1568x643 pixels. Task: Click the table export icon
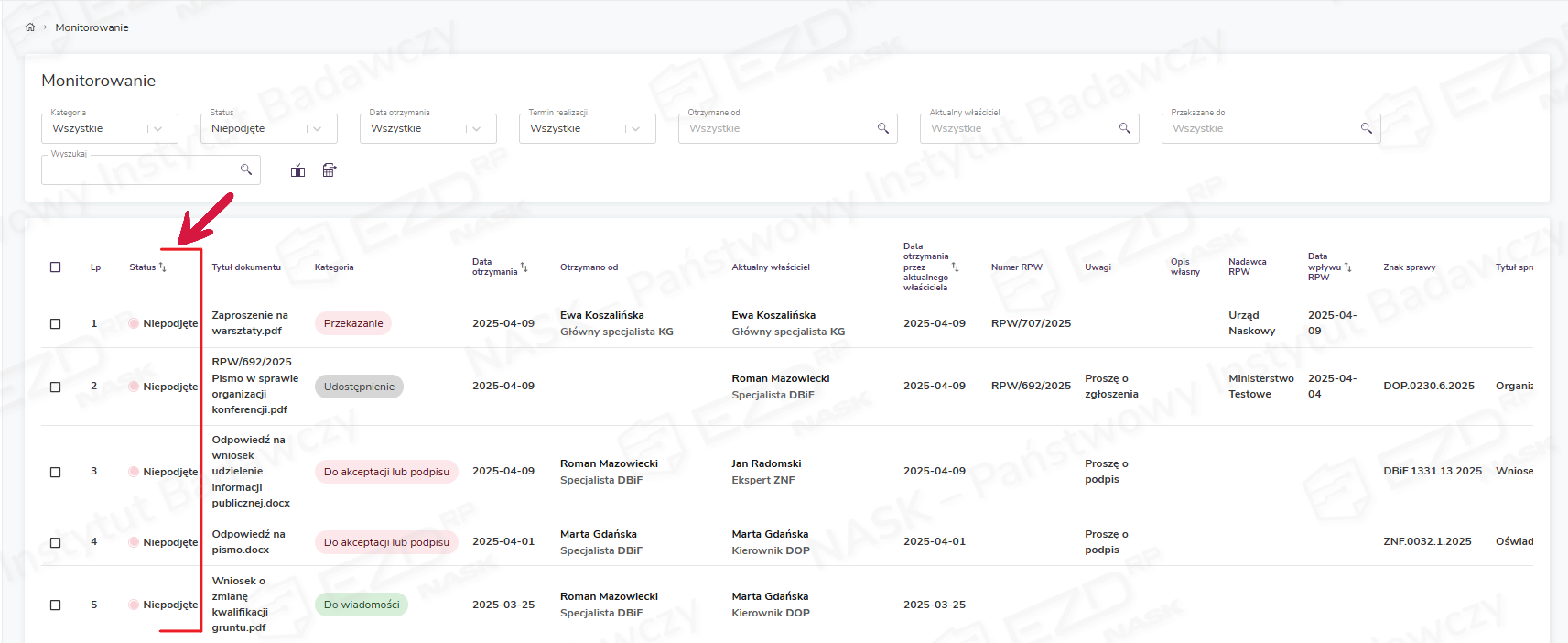(x=330, y=170)
